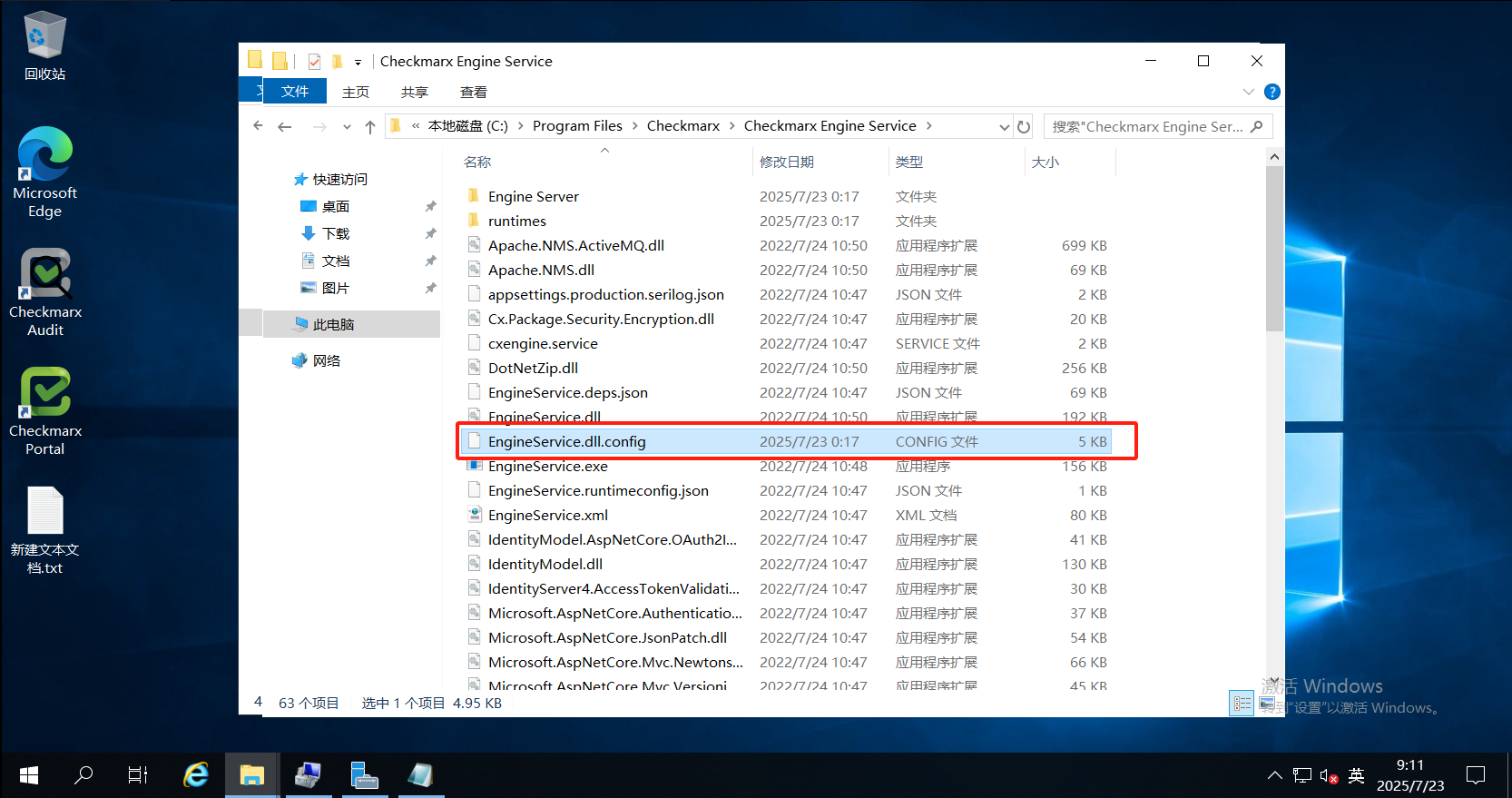The height and width of the screenshot is (798, 1512).
Task: Open the blue Help question mark icon
Action: [x=1272, y=92]
